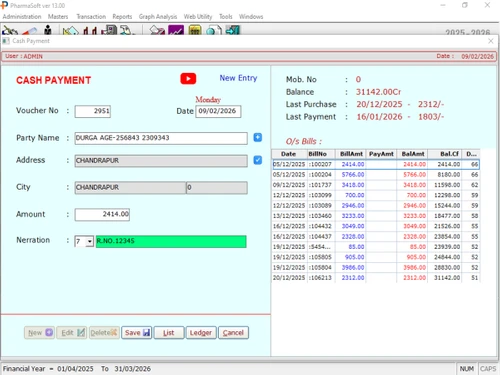Click the Save button

[x=137, y=333]
